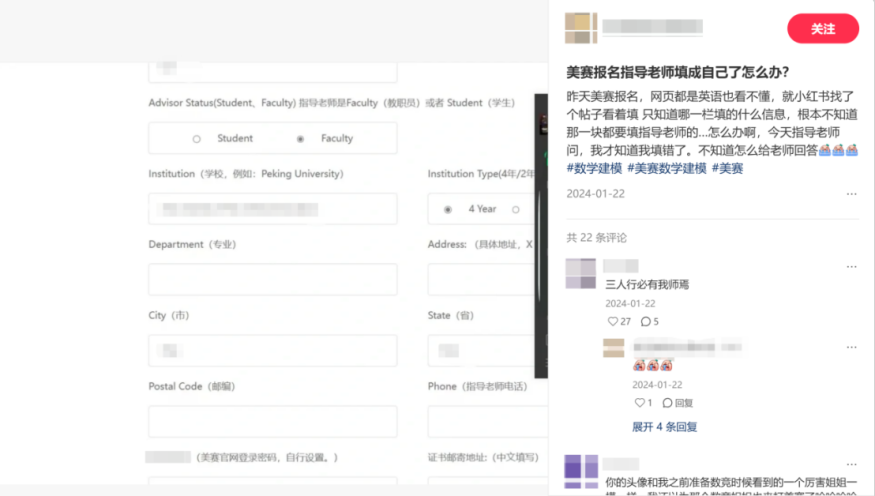Open options for 三人行必有我师焉 comment
The height and width of the screenshot is (496, 875).
pos(851,267)
